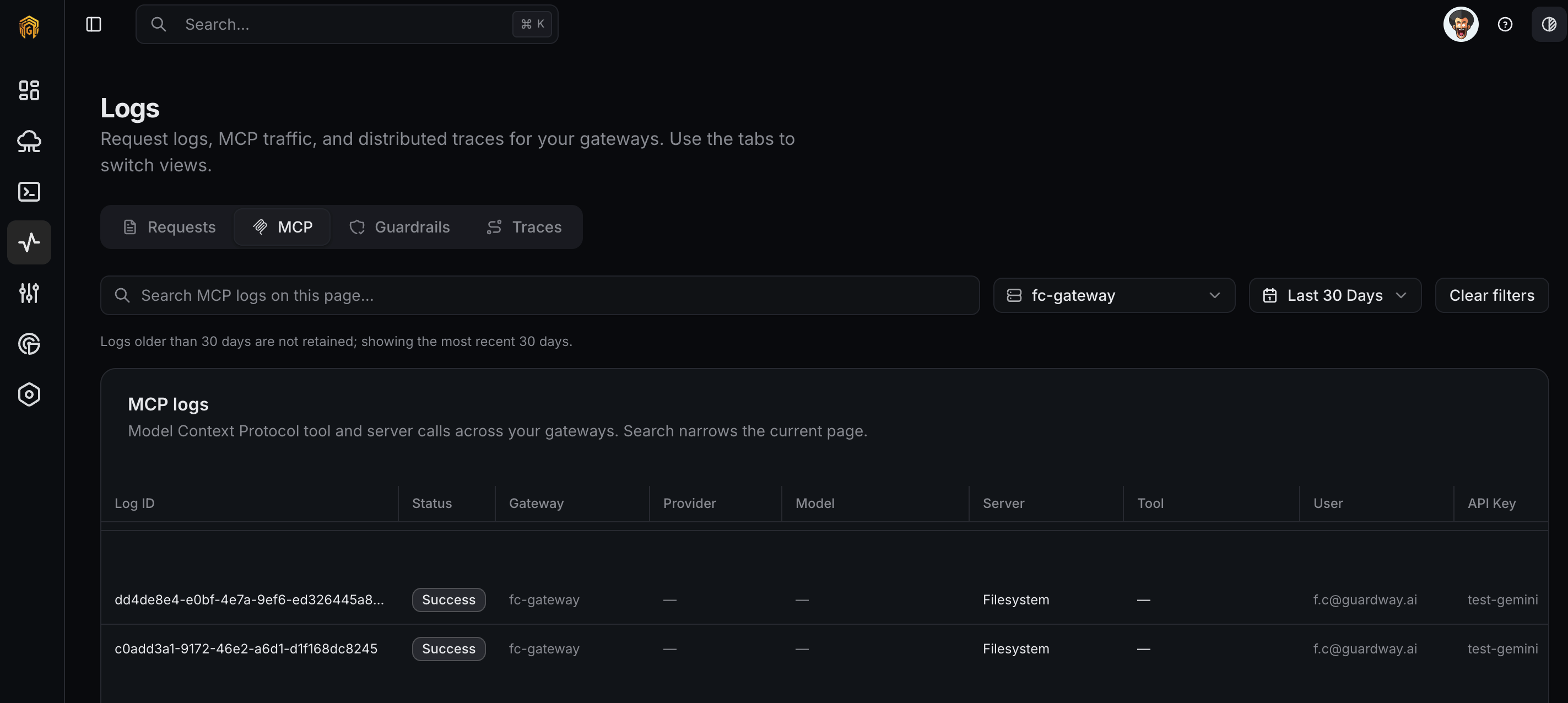Toggle the sidebar panel icon

click(x=93, y=24)
